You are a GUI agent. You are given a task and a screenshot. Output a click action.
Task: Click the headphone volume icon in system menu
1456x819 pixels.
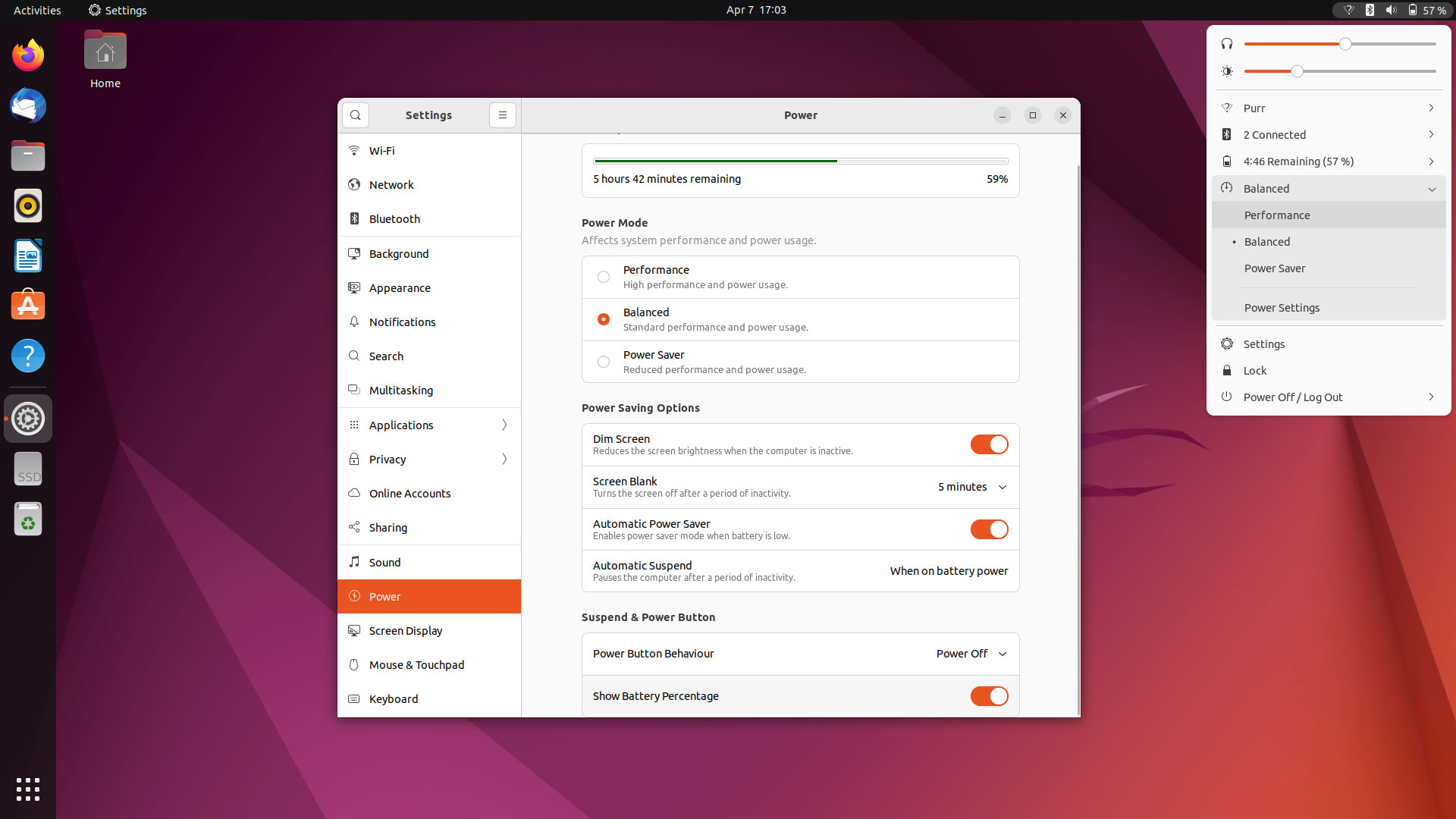tap(1228, 43)
